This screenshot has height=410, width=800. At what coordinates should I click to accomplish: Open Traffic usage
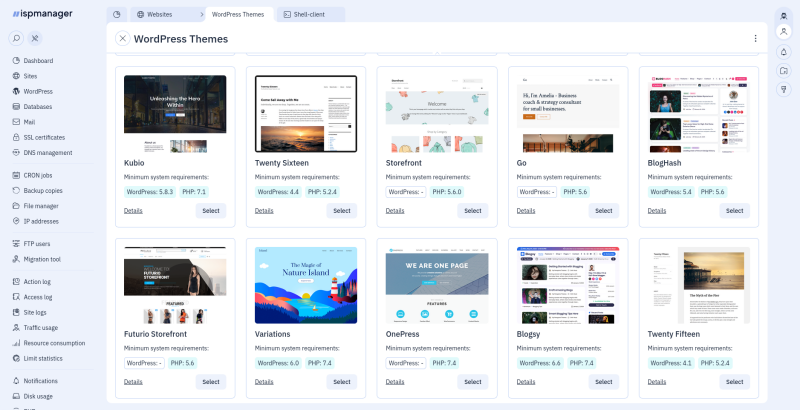click(x=40, y=327)
